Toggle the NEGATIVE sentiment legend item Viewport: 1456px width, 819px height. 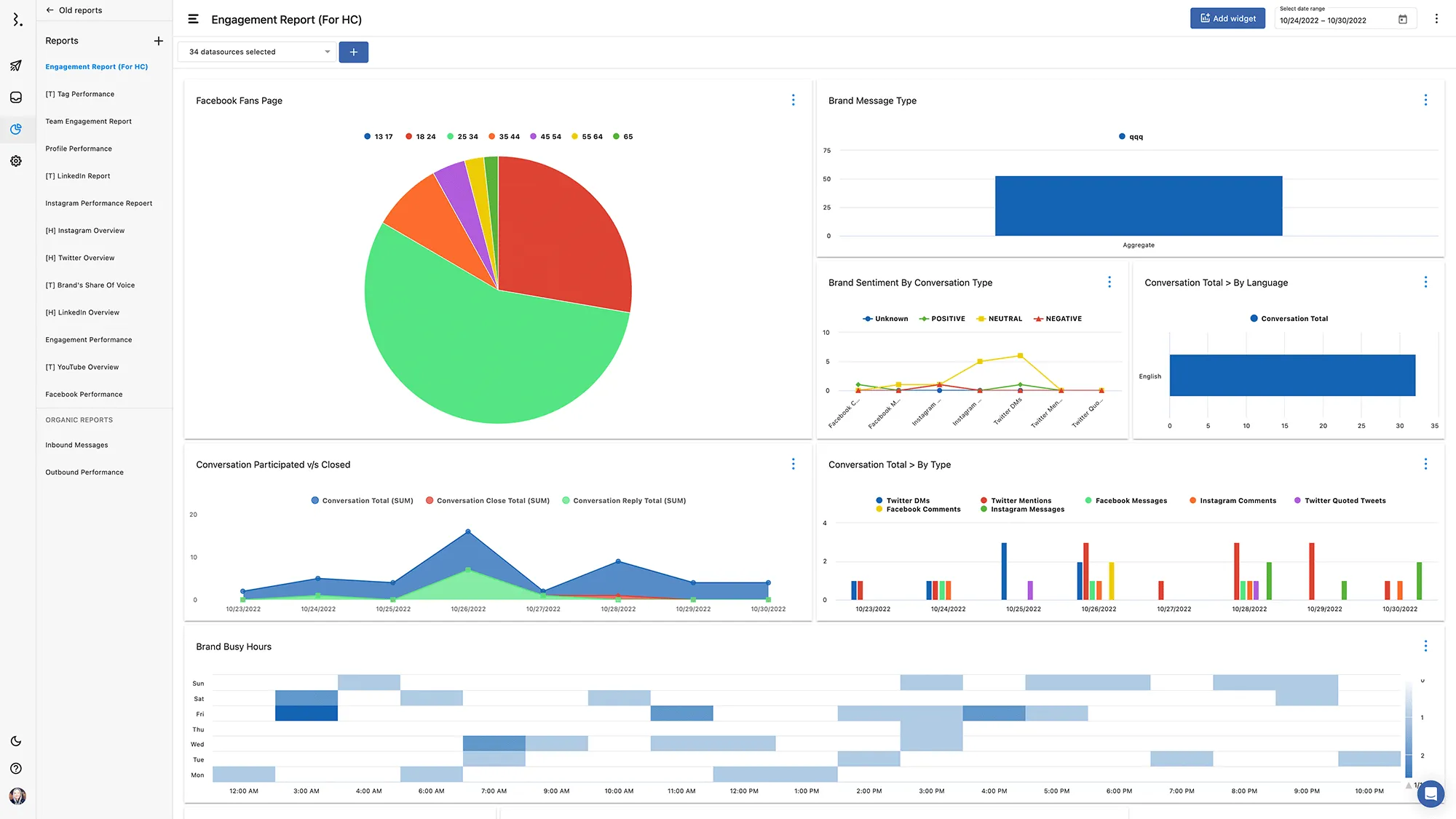(x=1058, y=319)
